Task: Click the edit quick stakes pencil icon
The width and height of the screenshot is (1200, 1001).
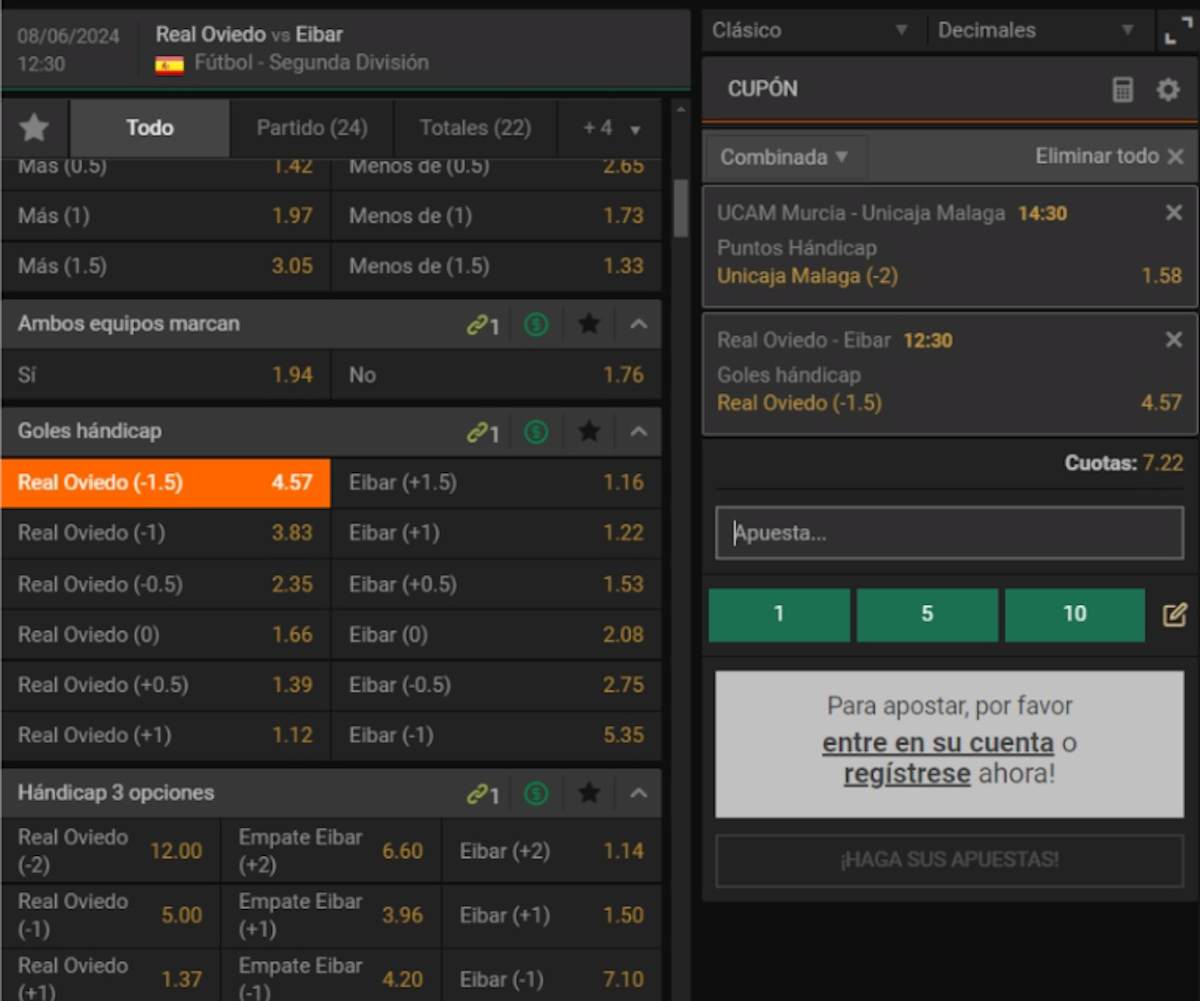Action: tap(1174, 614)
